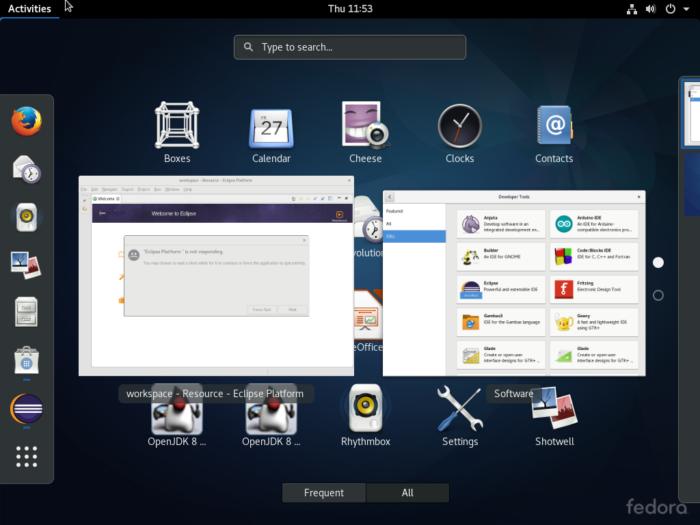The width and height of the screenshot is (700, 525).
Task: Open Files cabinet icon in the dash
Action: [x=26, y=312]
